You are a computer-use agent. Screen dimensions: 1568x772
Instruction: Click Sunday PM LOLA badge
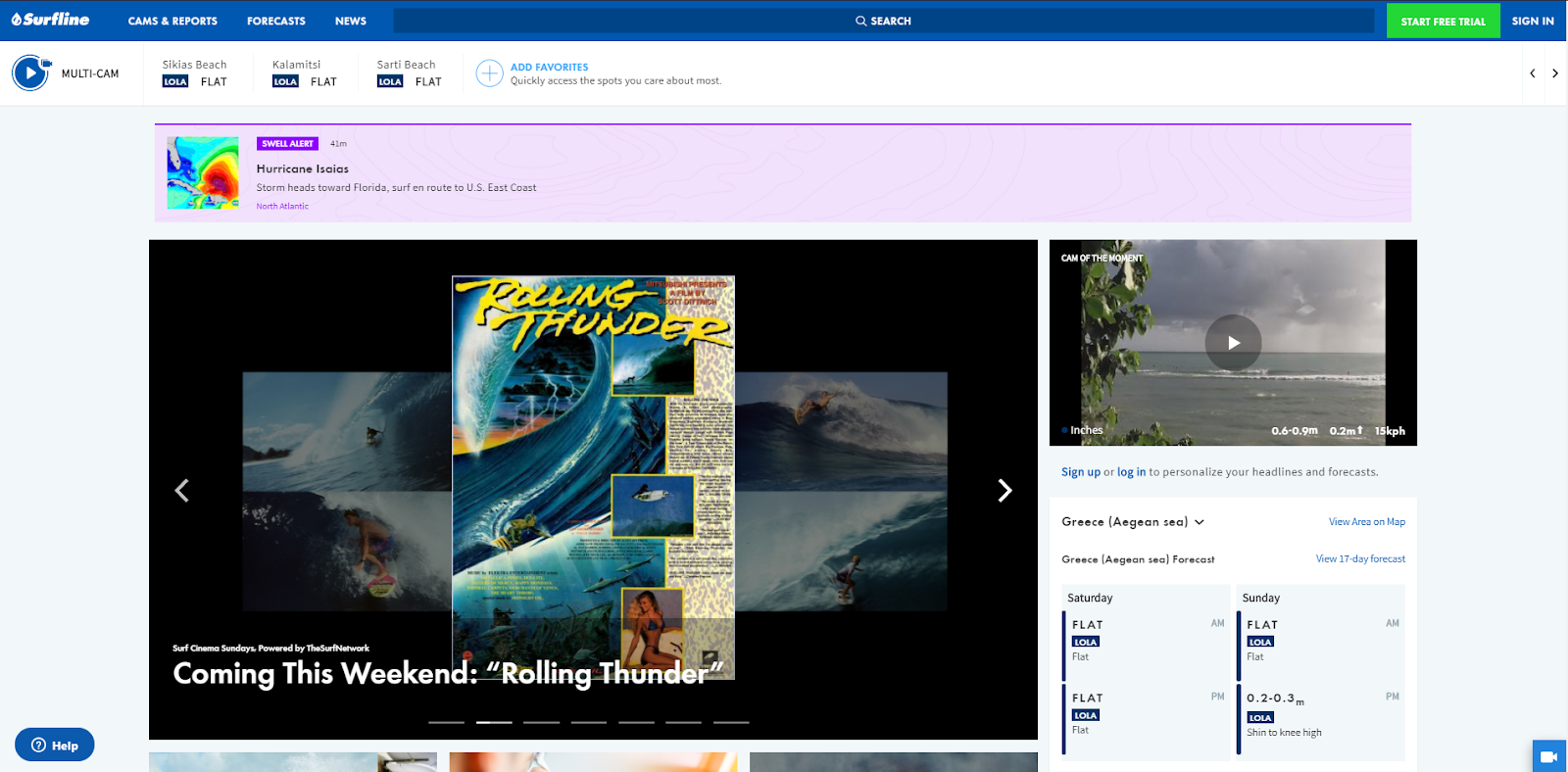(x=1260, y=717)
